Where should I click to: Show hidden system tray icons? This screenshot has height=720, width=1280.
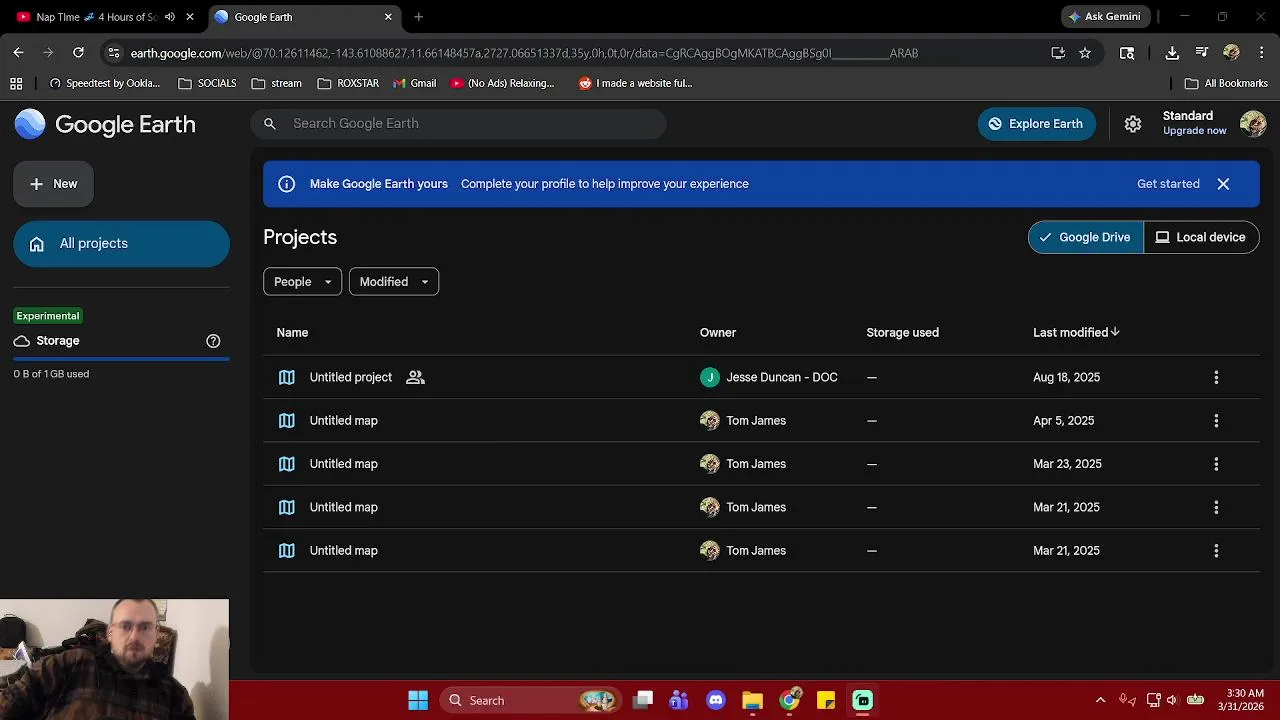[1101, 700]
